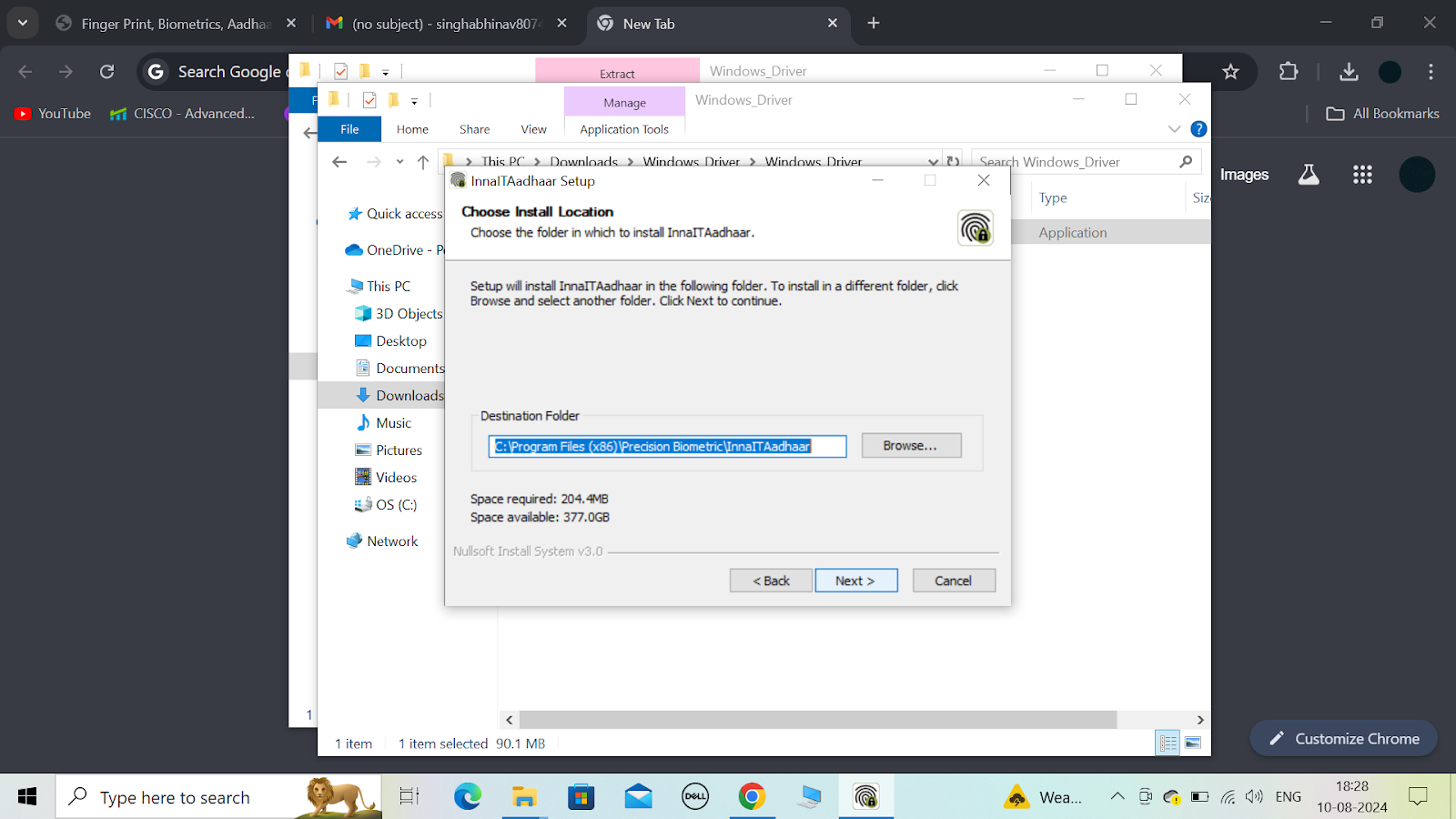The width and height of the screenshot is (1456, 819).
Task: Open Windows Start menu
Action: point(27,797)
